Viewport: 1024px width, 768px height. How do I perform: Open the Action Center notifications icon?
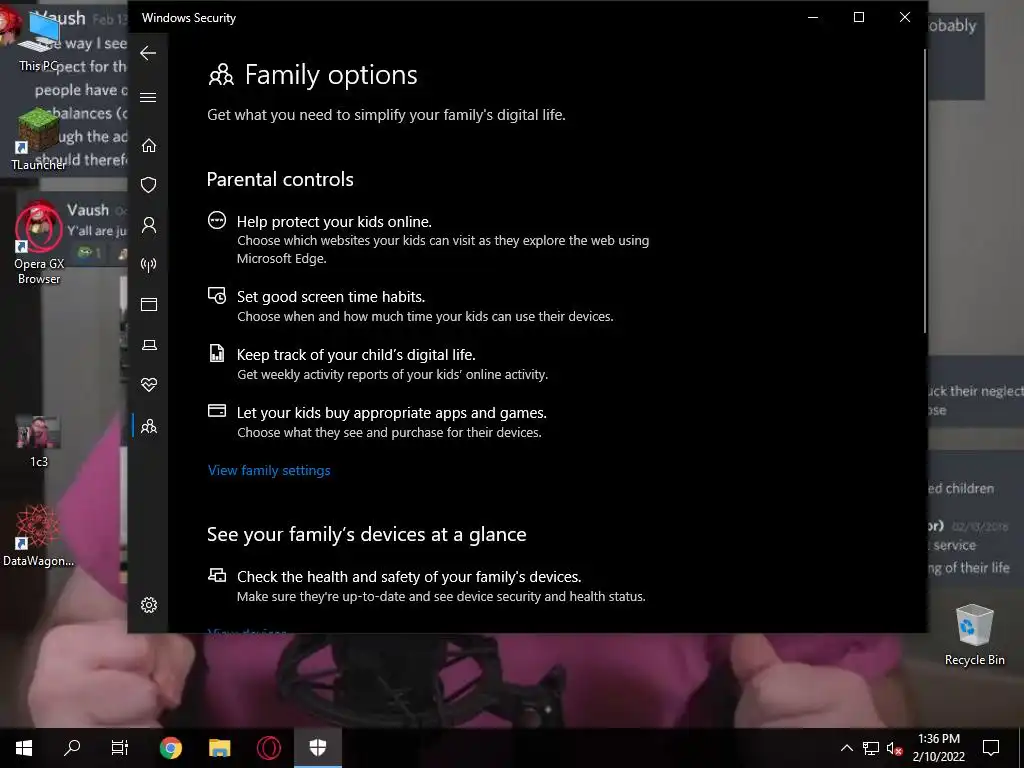991,748
